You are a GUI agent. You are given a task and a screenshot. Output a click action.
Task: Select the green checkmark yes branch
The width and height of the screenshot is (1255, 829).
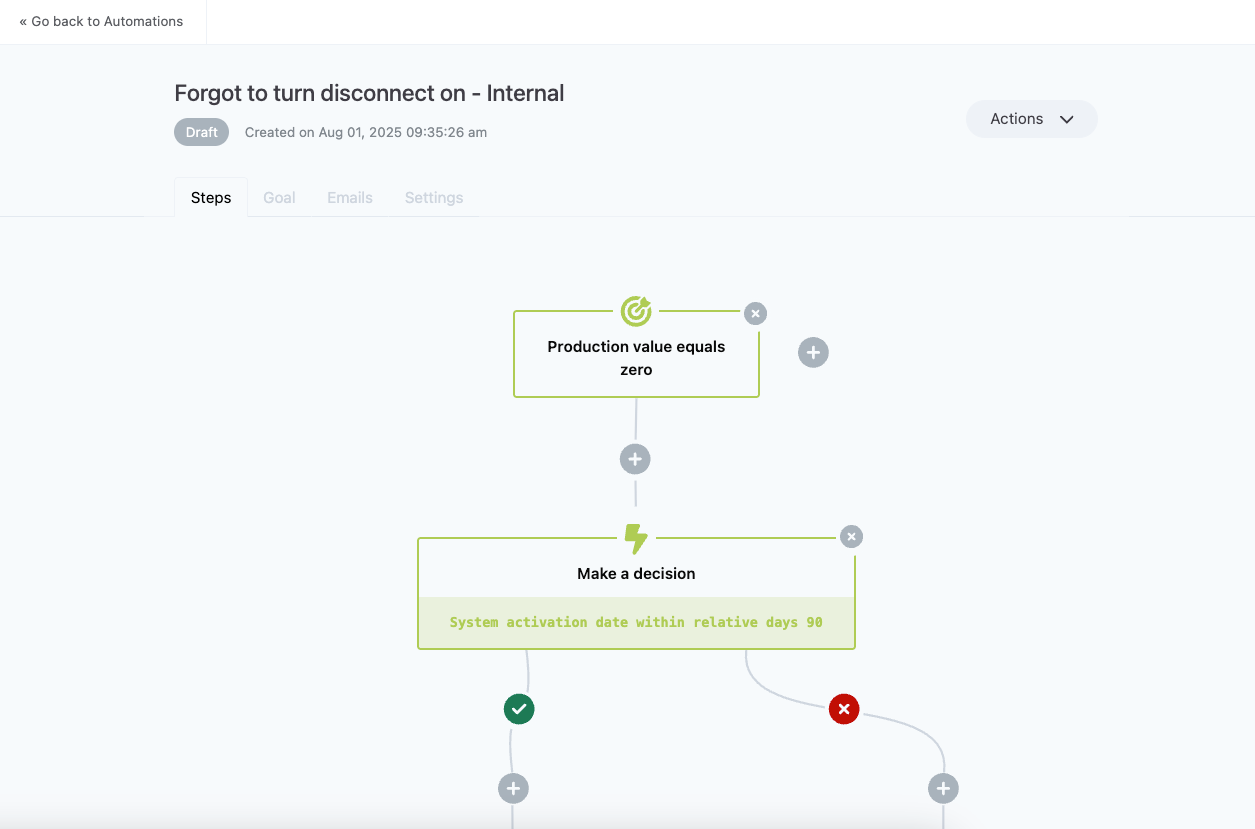point(519,709)
